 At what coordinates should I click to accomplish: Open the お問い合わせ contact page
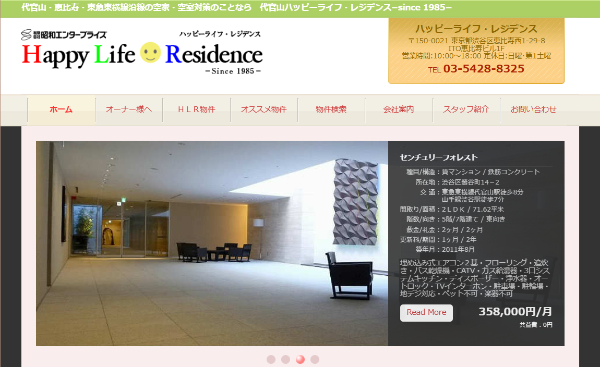point(533,109)
